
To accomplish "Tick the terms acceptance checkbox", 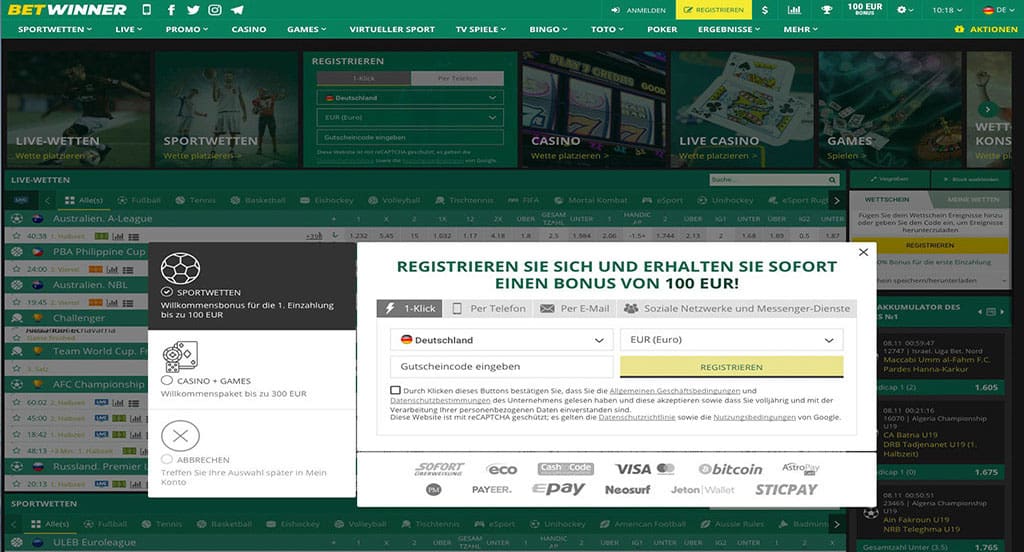I will click(x=395, y=390).
